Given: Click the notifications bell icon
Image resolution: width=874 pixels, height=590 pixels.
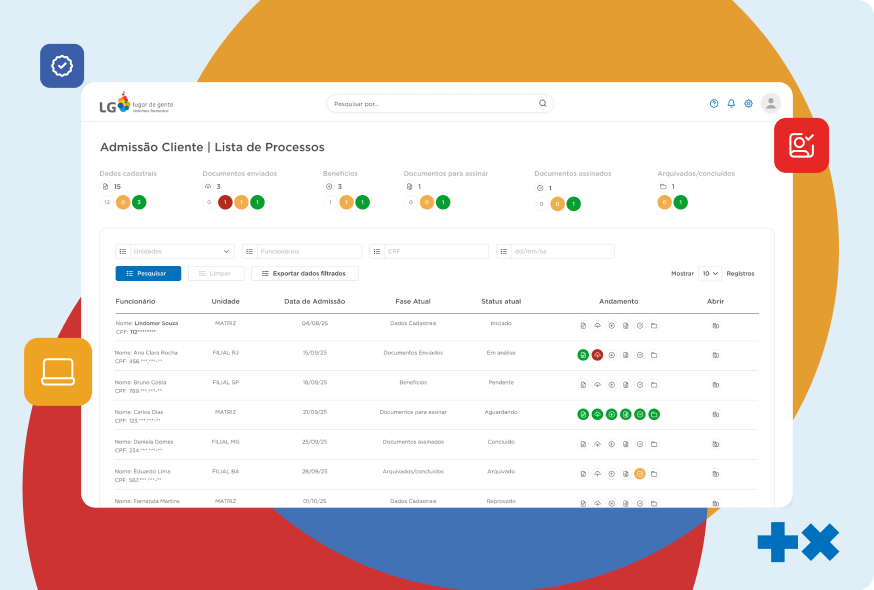Looking at the screenshot, I should (731, 103).
